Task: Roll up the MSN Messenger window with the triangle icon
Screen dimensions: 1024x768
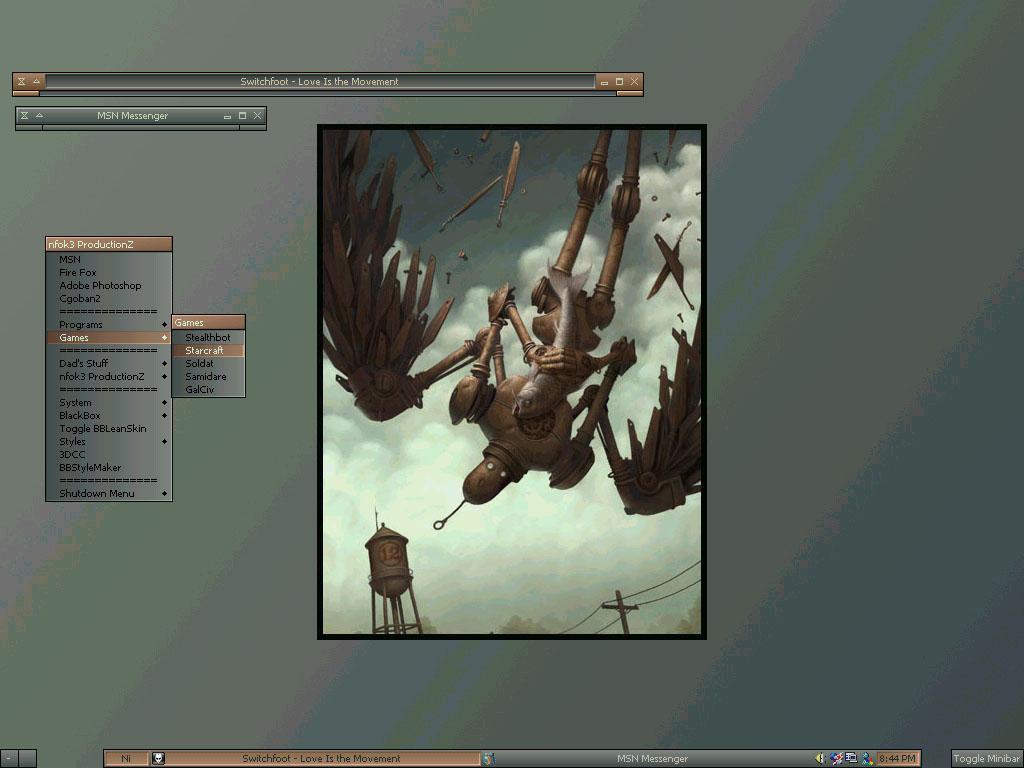Action: coord(39,116)
